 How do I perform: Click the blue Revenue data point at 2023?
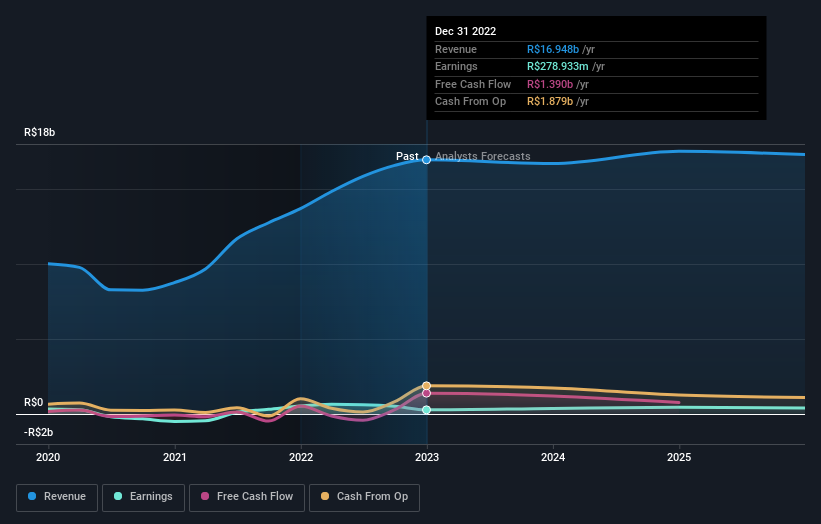coord(427,160)
